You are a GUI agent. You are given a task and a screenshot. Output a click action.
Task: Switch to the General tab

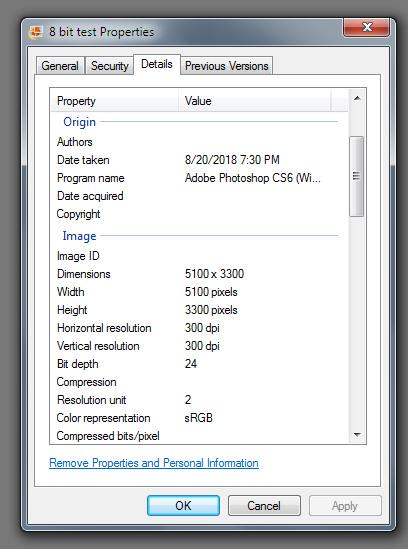(x=60, y=66)
